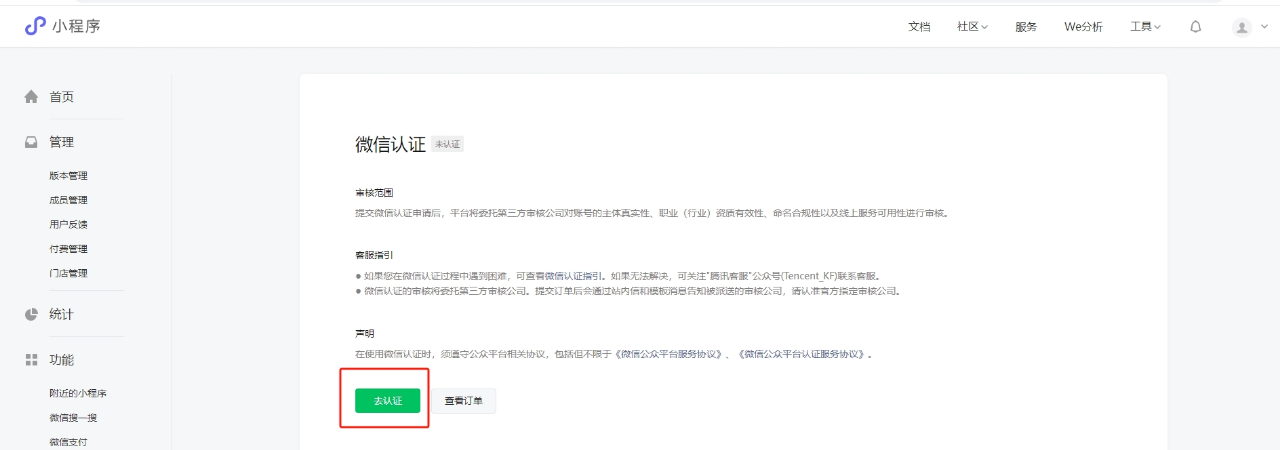Click the 小程序 logo icon
This screenshot has height=450, width=1280.
point(35,26)
